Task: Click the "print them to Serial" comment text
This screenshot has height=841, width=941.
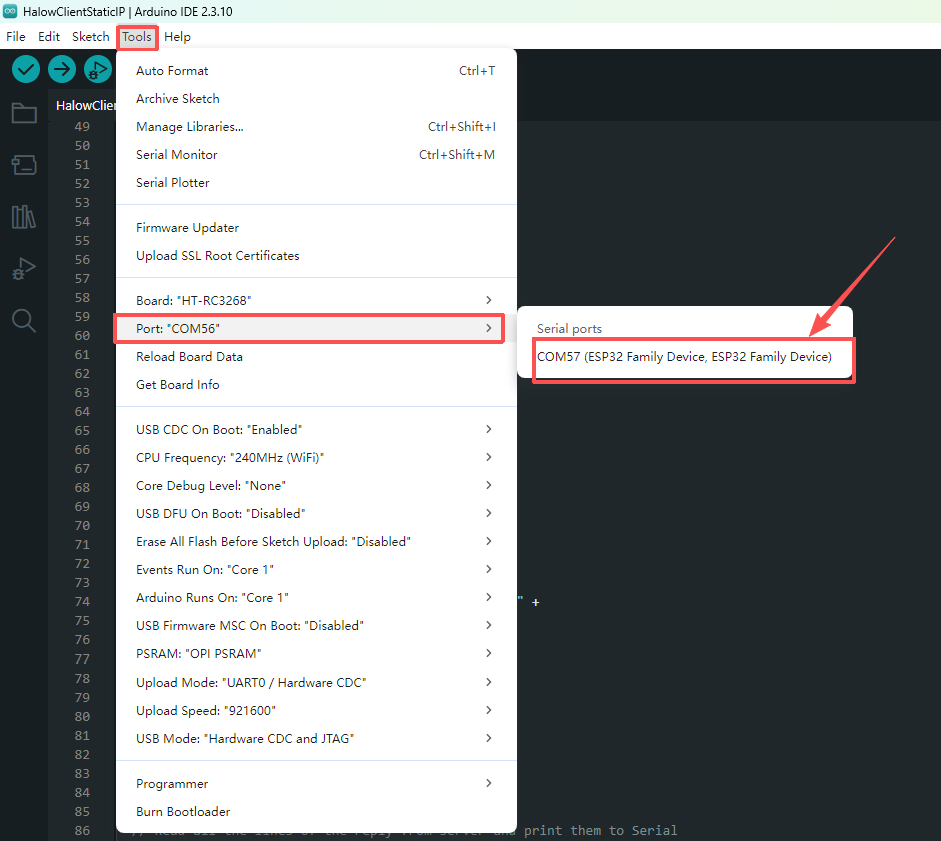Action: [x=600, y=831]
